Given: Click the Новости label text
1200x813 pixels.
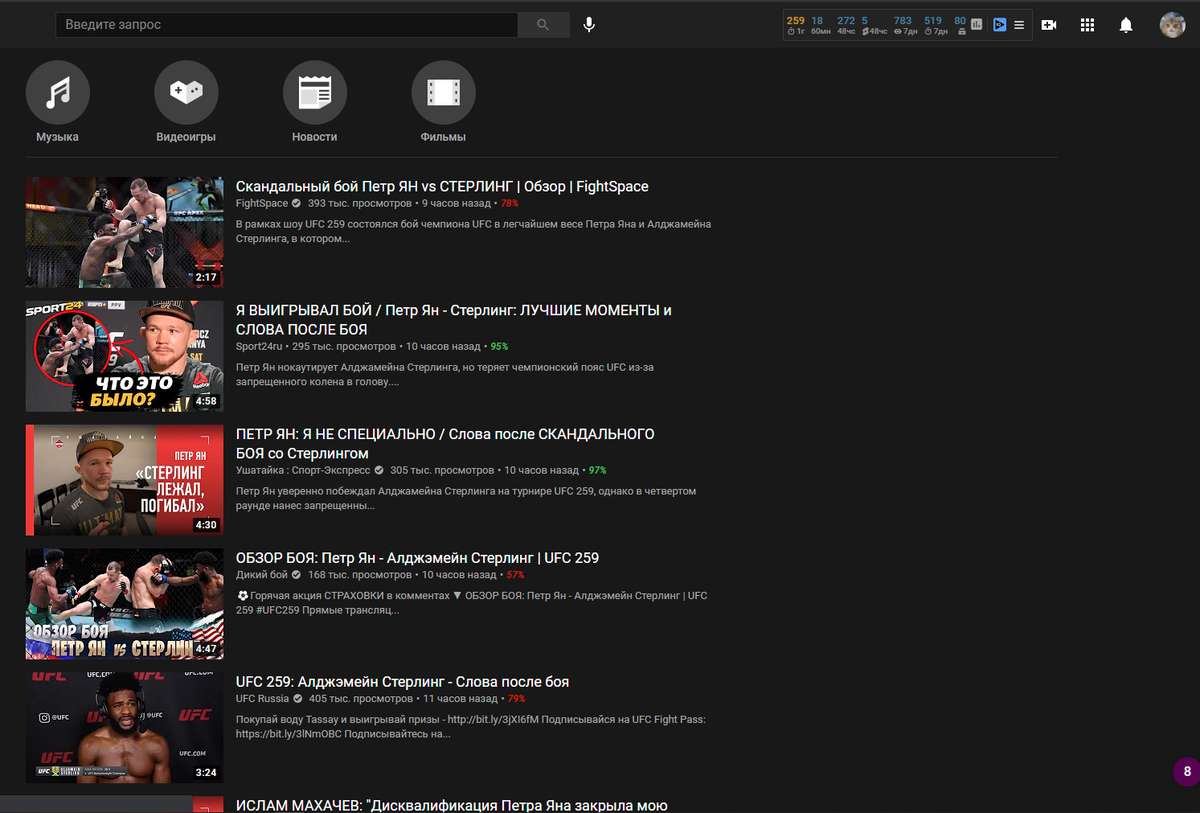Looking at the screenshot, I should pos(315,137).
